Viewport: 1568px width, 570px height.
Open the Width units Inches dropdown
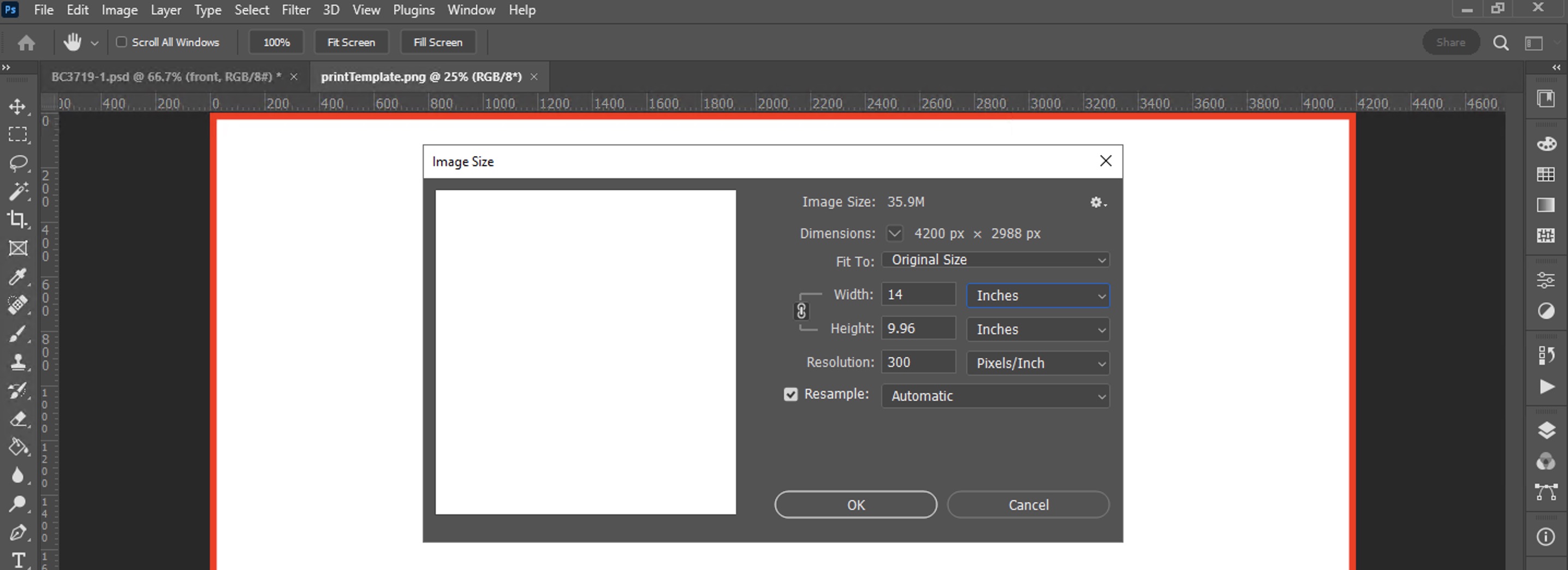(1037, 295)
